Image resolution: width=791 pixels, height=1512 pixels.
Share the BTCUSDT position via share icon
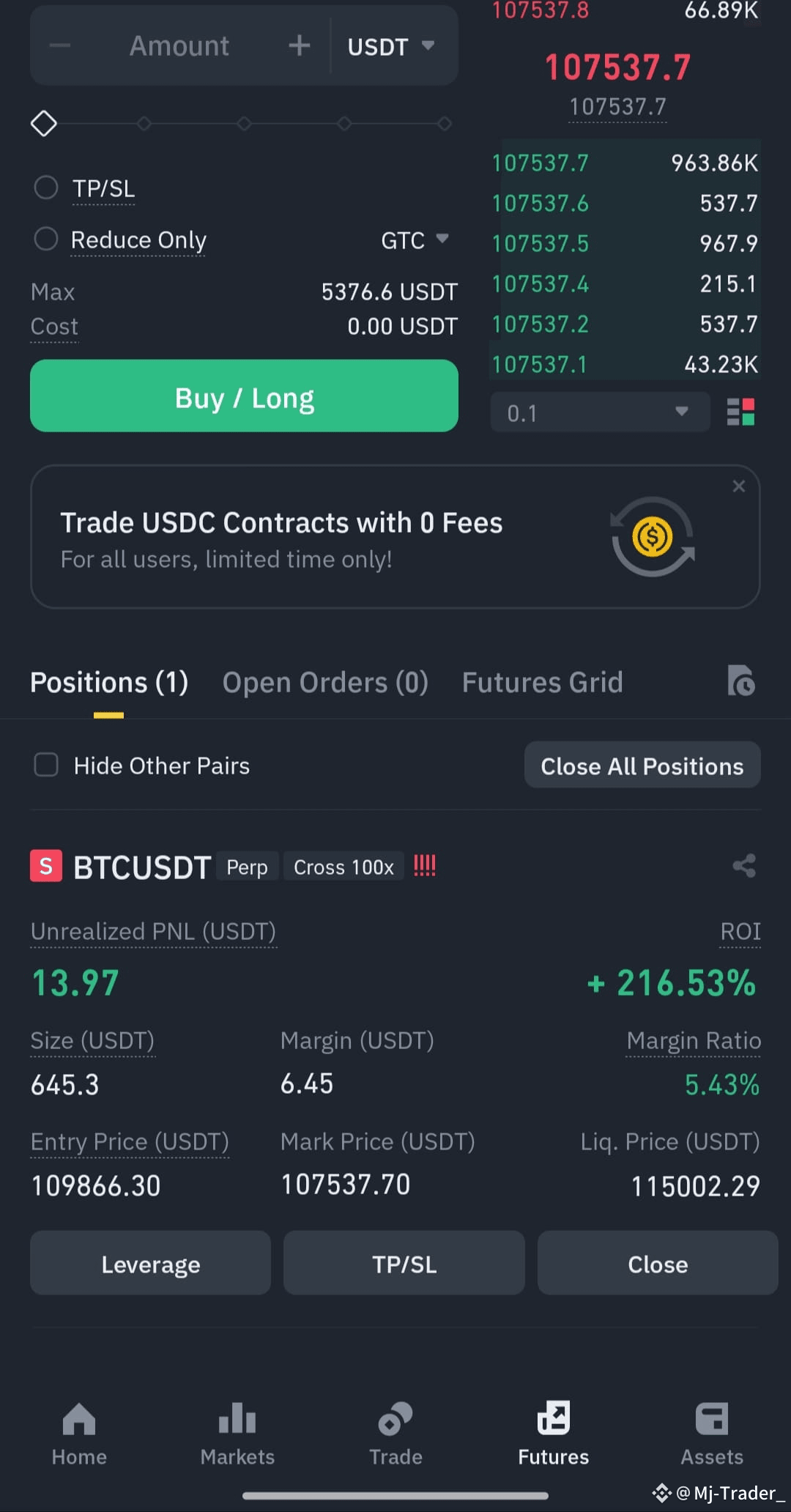click(744, 866)
